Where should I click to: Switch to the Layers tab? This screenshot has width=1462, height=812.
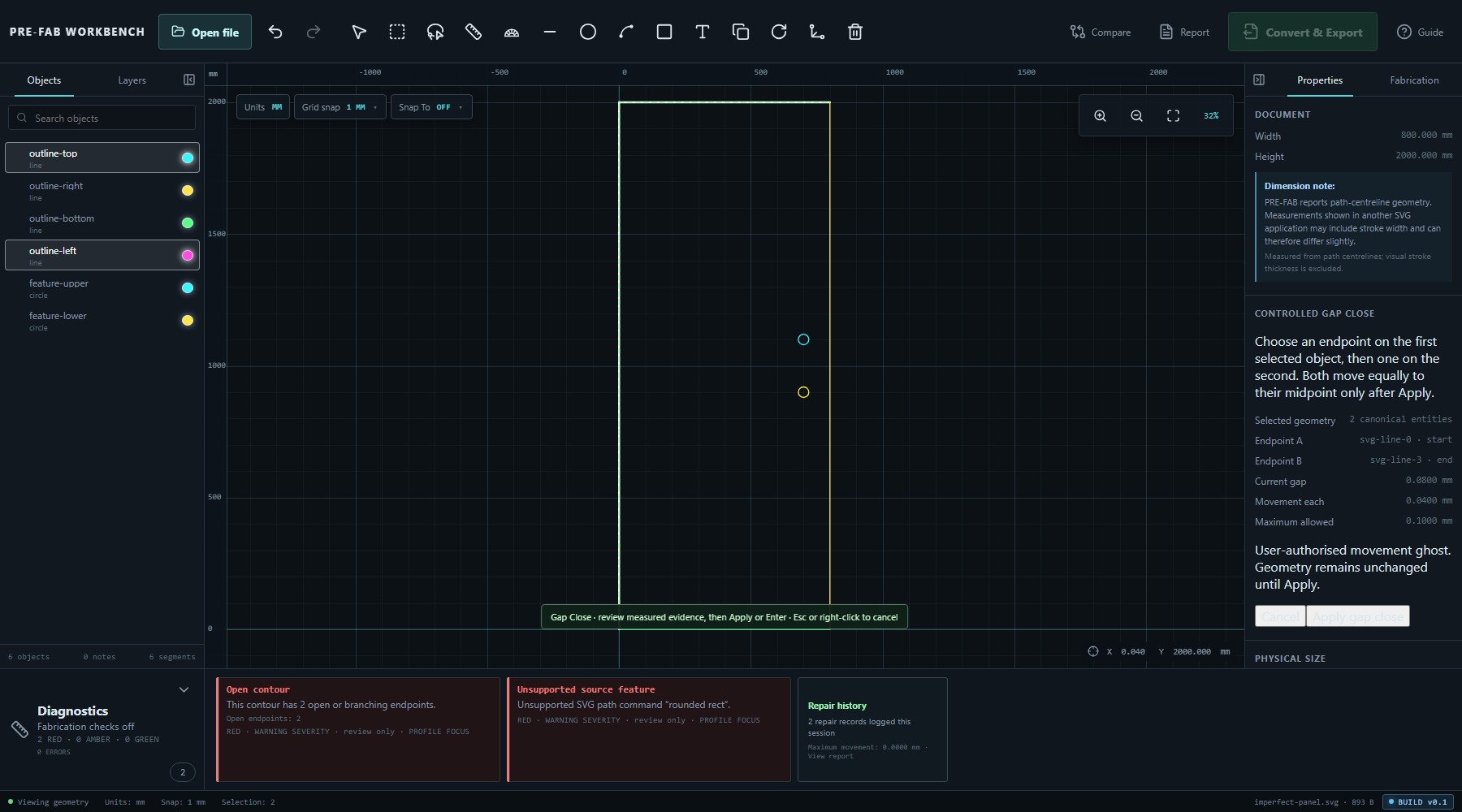[x=132, y=80]
